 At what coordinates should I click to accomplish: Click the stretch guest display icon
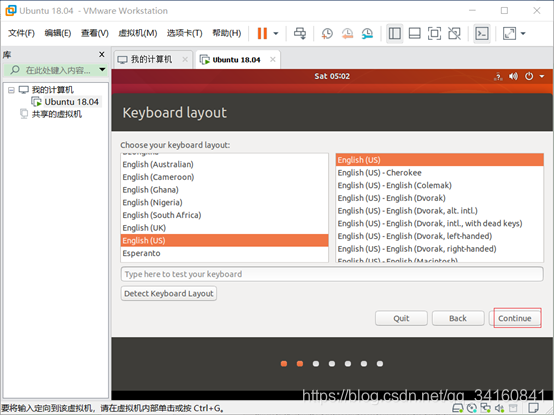click(509, 34)
